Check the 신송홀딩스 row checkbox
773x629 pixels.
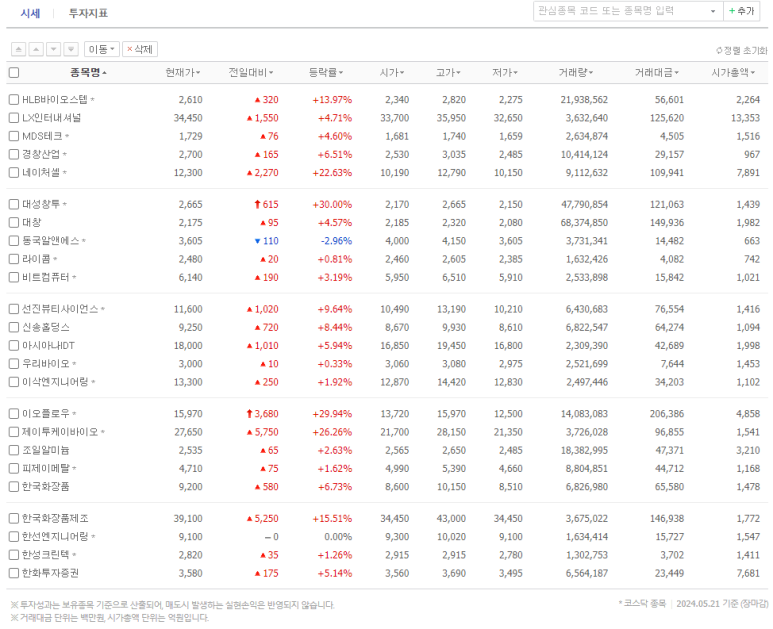(14, 327)
